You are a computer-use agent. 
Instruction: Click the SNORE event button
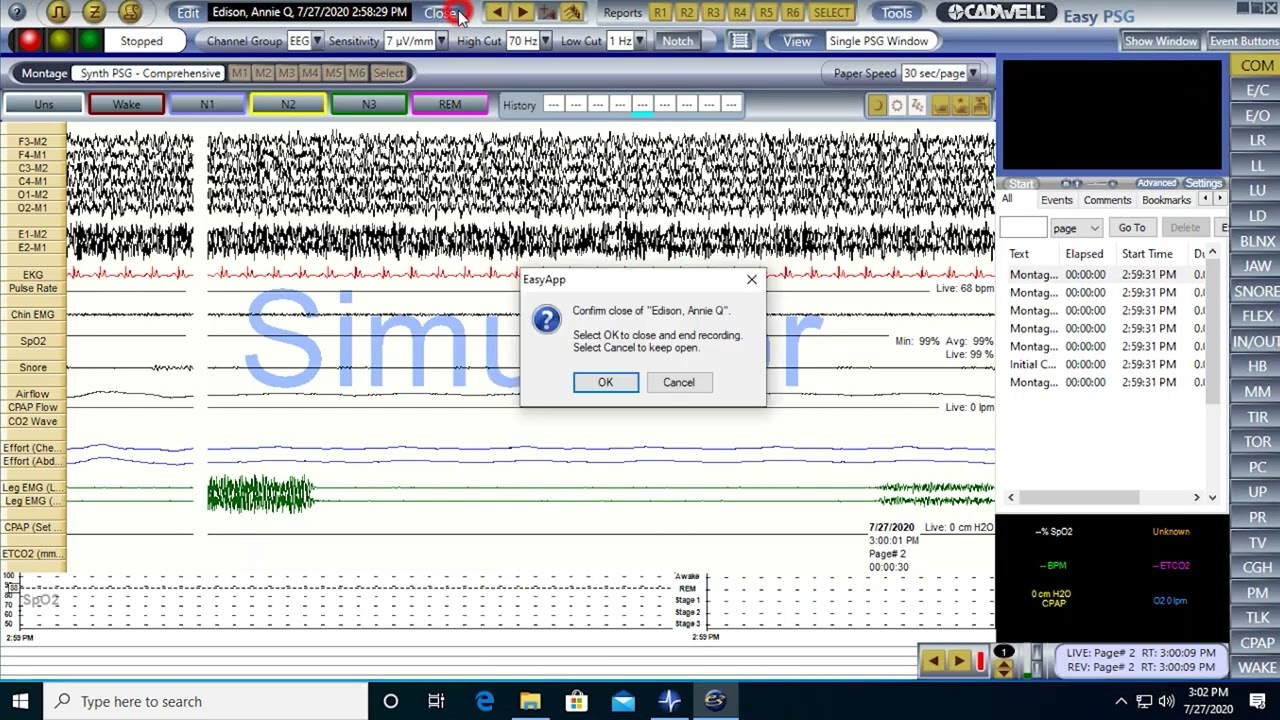1256,291
